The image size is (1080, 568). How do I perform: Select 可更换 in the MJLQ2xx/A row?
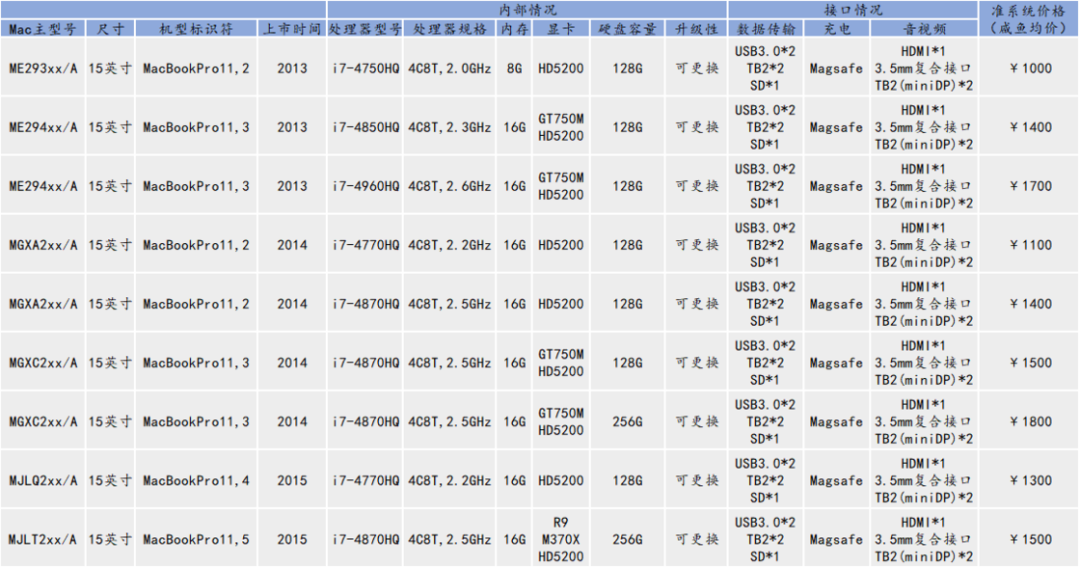pyautogui.click(x=696, y=481)
